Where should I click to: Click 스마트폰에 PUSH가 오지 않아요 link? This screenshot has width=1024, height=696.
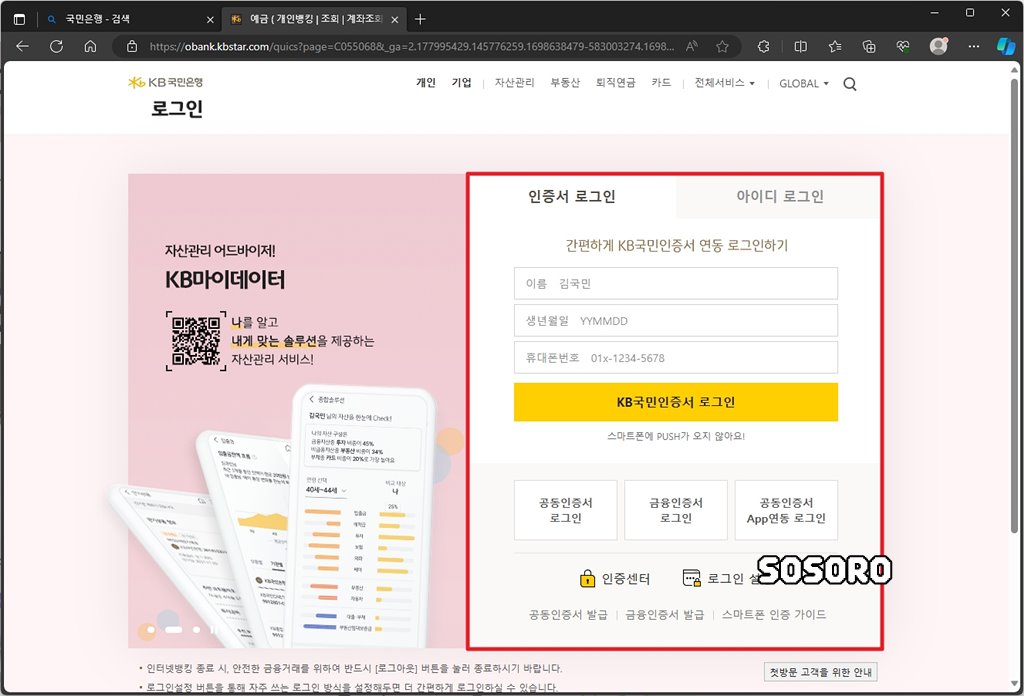click(x=675, y=436)
